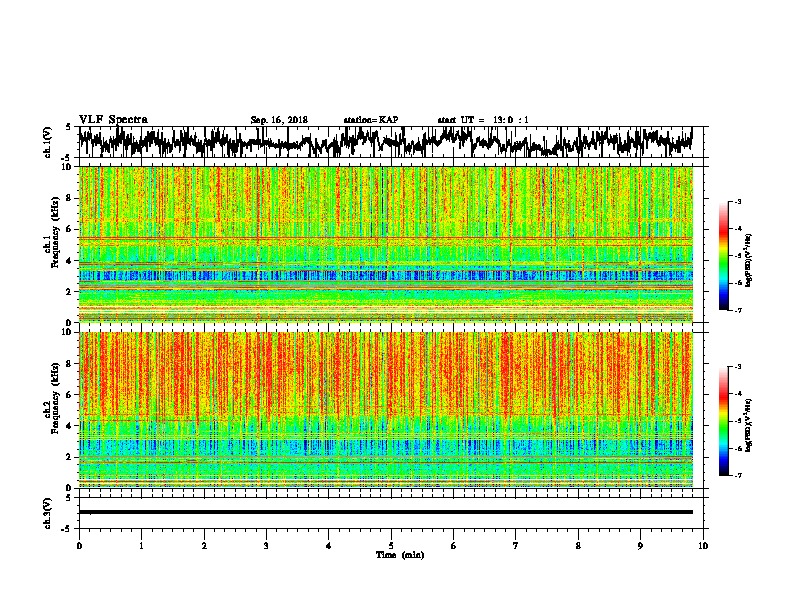Click the 'station=KAP' header label
The width and height of the screenshot is (792, 612).
coord(371,120)
